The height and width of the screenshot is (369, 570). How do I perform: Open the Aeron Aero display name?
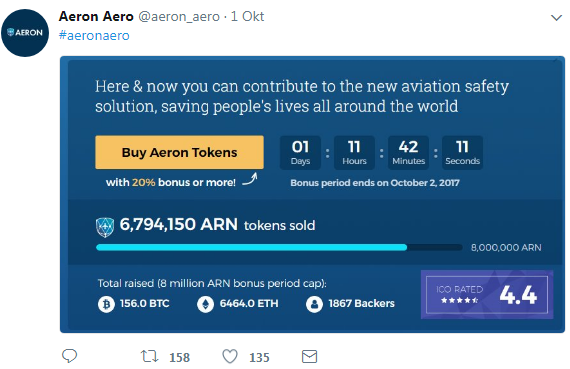[96, 16]
